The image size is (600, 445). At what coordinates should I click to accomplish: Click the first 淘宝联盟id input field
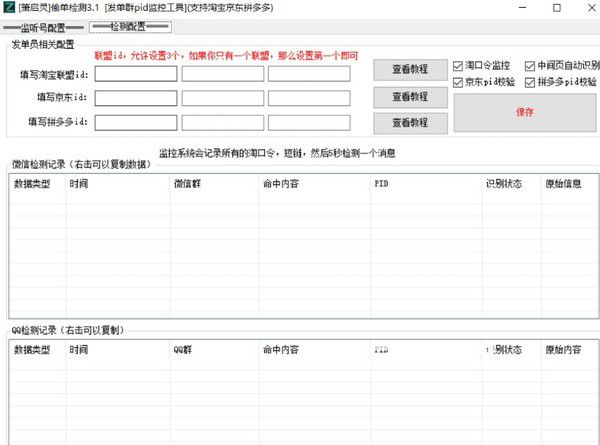tap(136, 74)
